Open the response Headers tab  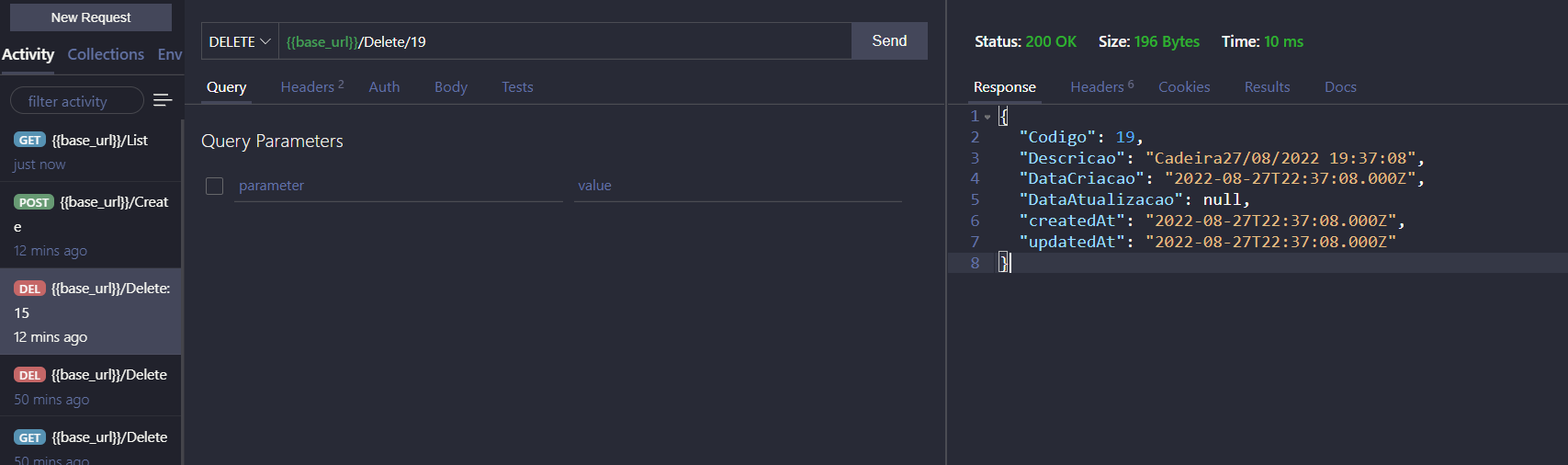(1102, 87)
